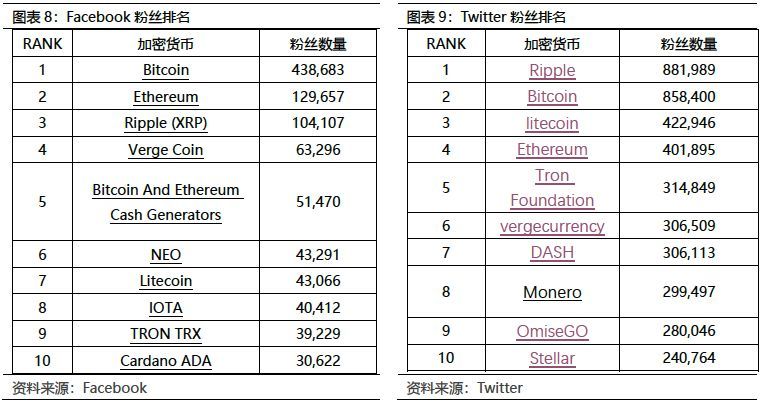Follow the IOTA link

pos(166,308)
